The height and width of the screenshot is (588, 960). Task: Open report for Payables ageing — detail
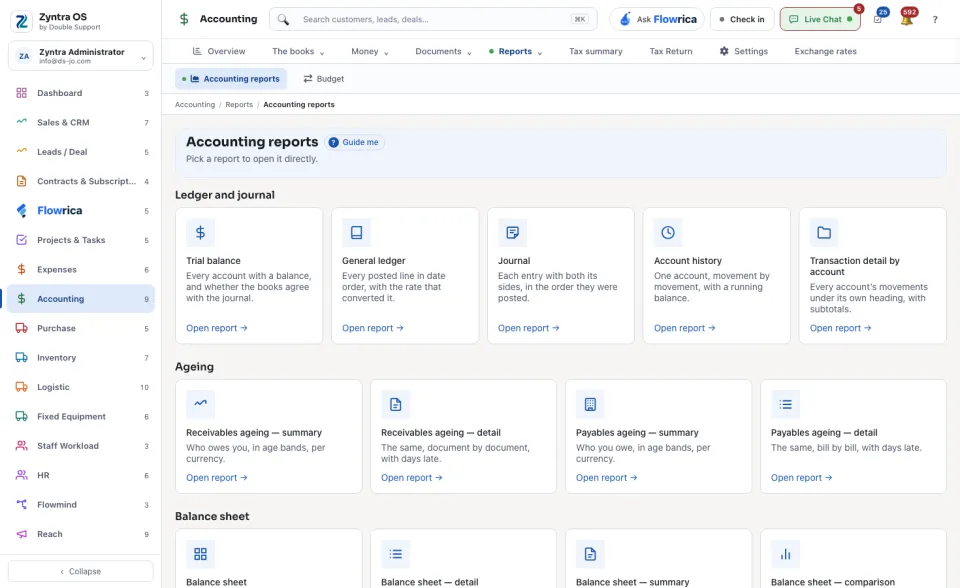(801, 478)
